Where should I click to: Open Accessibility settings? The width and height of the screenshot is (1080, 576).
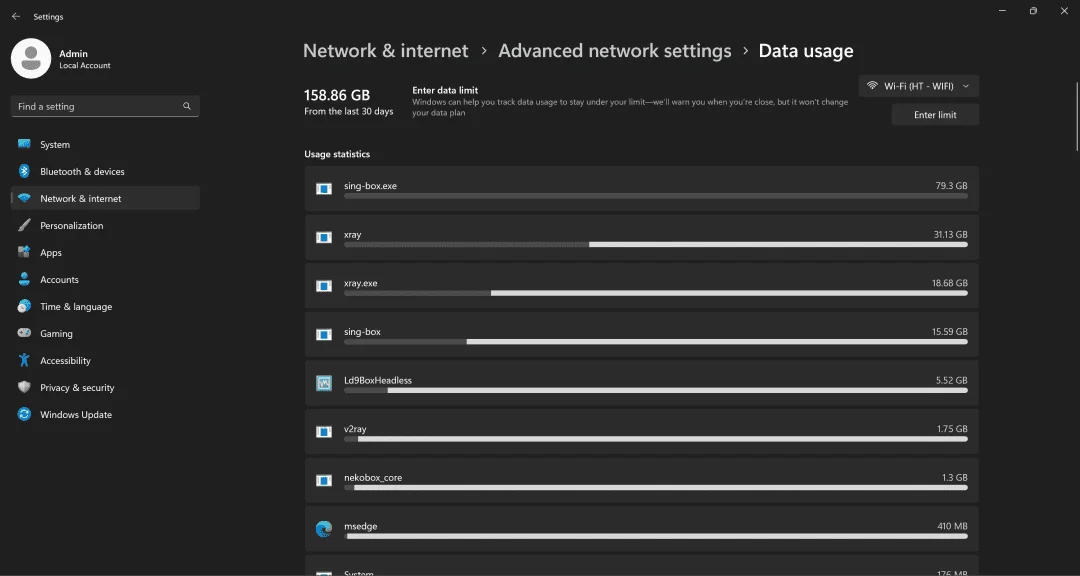[105, 360]
